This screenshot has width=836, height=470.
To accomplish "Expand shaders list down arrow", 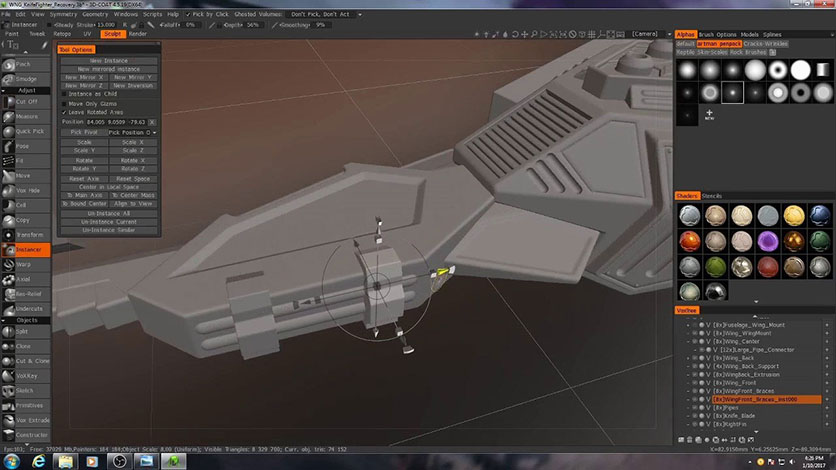I will (x=756, y=302).
